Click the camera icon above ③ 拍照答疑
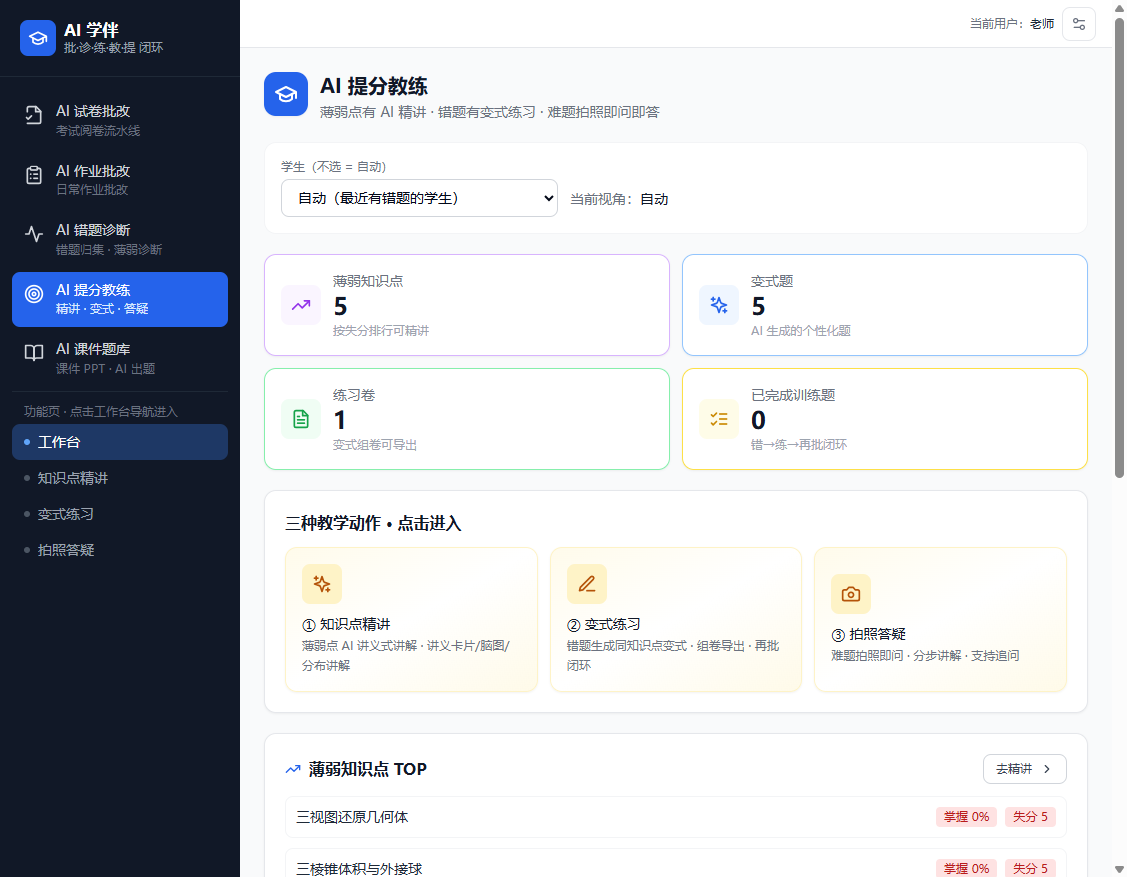The width and height of the screenshot is (1127, 877). coord(851,594)
